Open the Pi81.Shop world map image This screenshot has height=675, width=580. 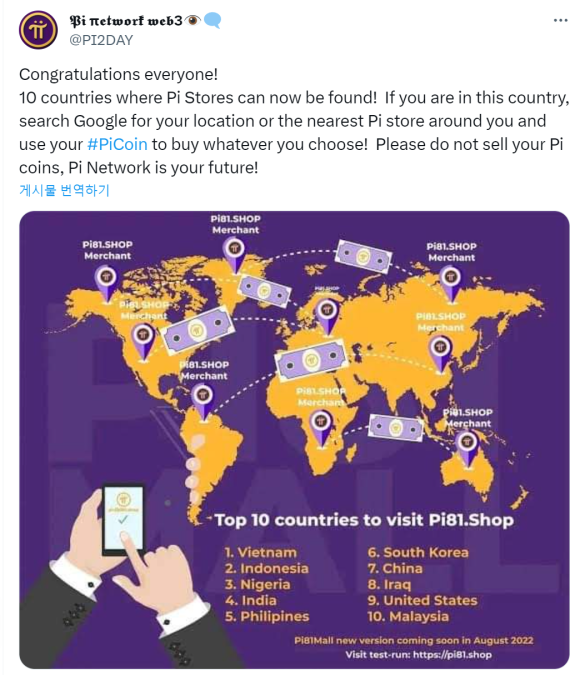[x=294, y=440]
